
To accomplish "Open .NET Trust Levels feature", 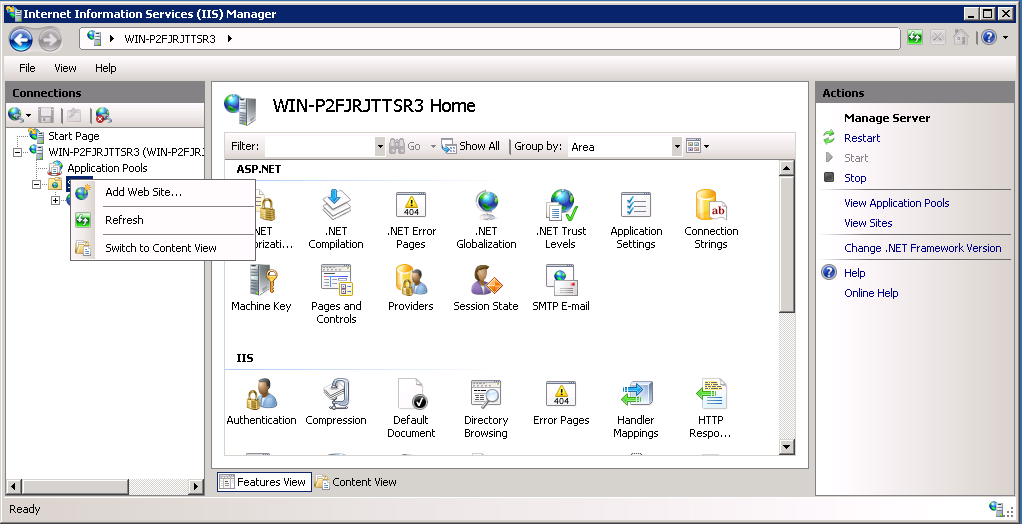I will (x=561, y=220).
